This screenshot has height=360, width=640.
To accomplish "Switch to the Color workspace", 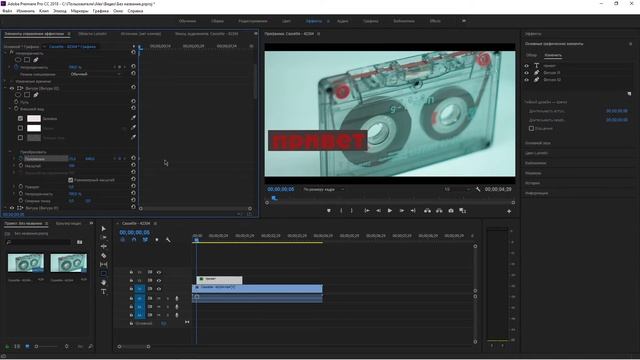I will [x=286, y=21].
